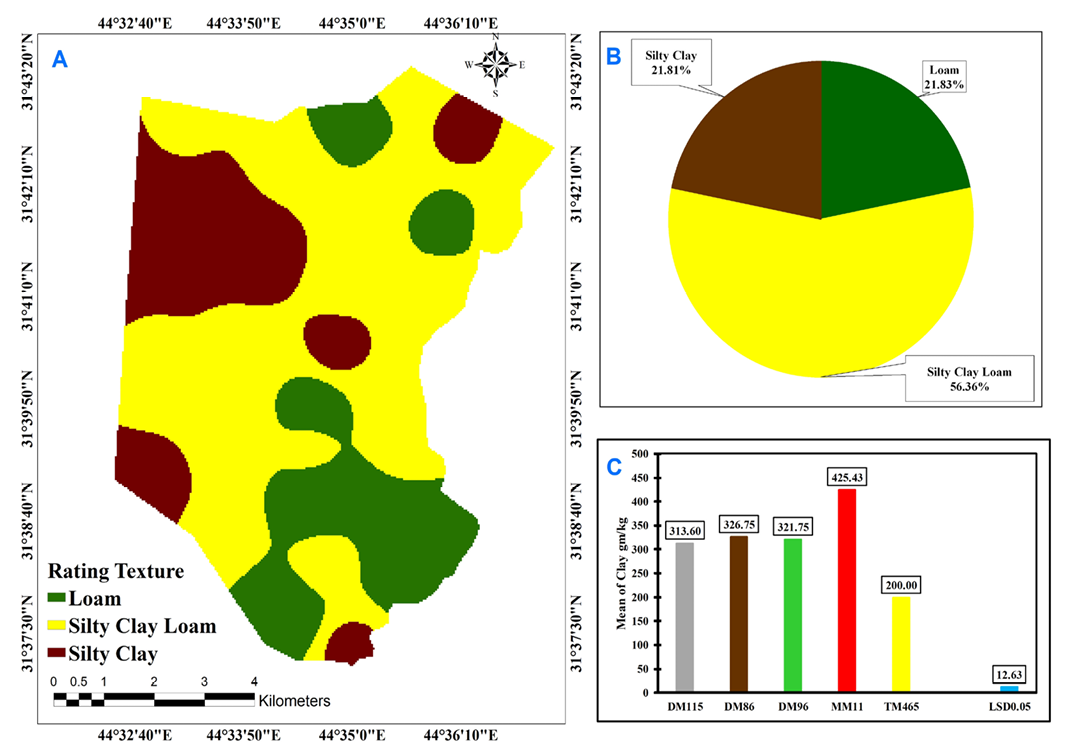Screen dimensions: 1065x751
Task: Click the '450' y-axis tick label
Action: tap(640, 477)
